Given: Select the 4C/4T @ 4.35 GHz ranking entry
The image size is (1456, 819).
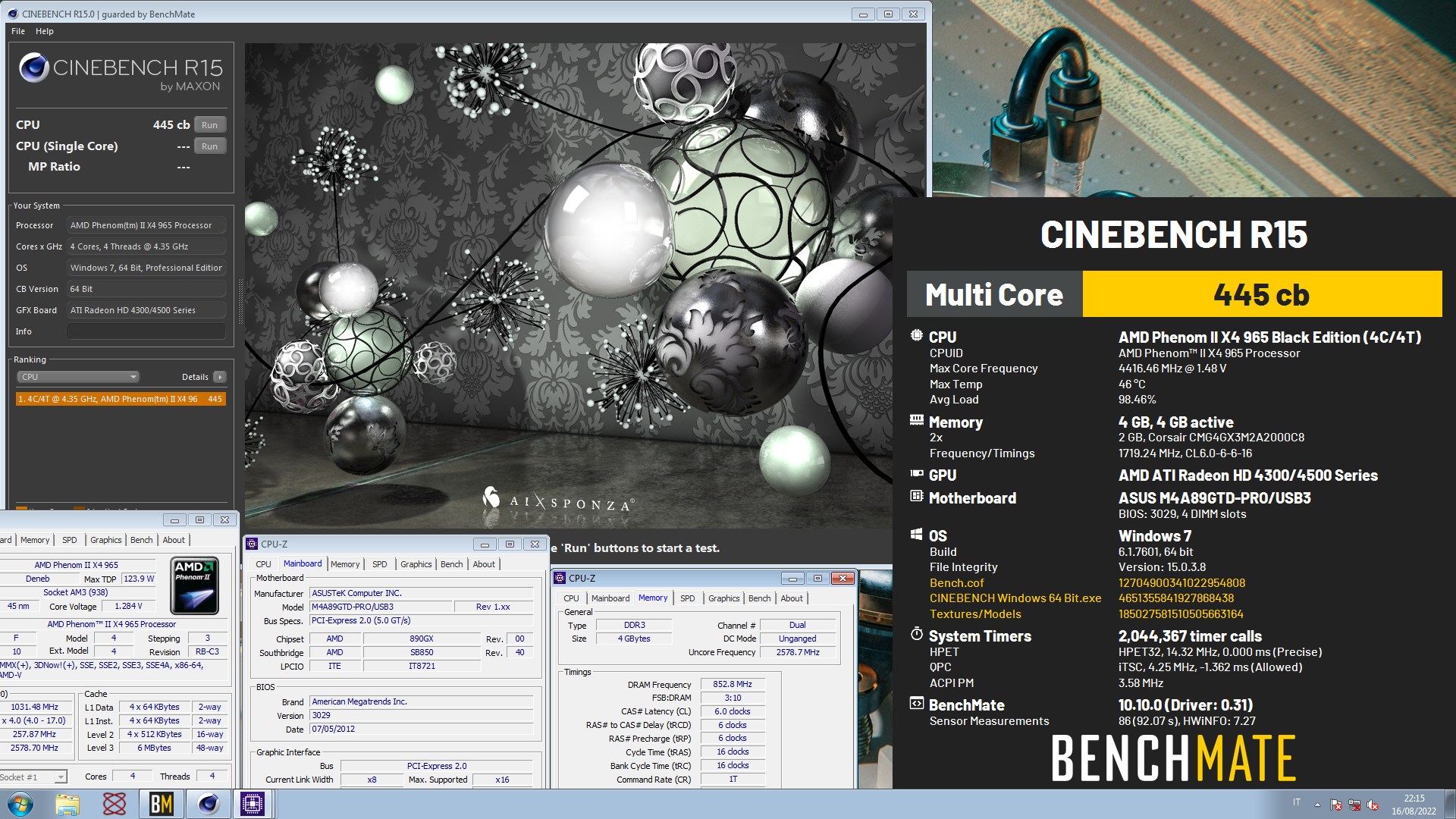Looking at the screenshot, I should [x=121, y=399].
